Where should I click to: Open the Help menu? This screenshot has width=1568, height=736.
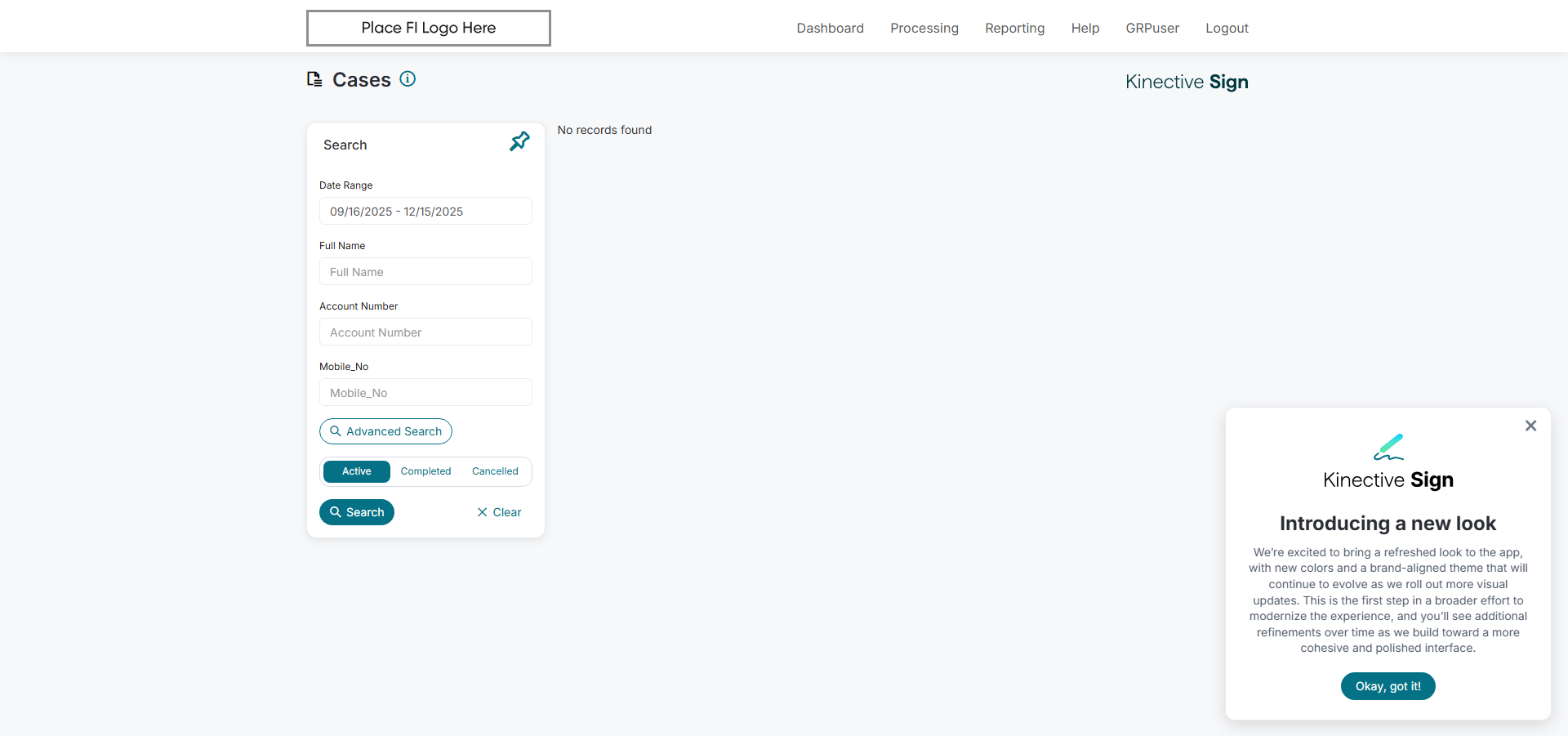[x=1085, y=28]
